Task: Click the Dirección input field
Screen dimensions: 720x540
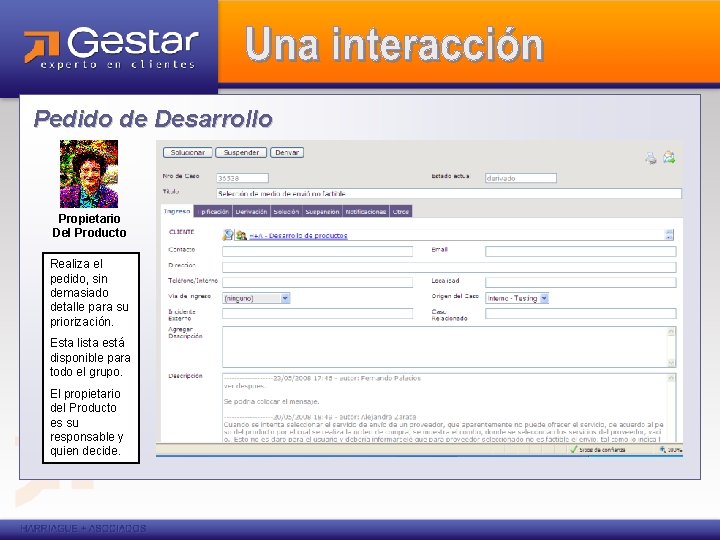Action: click(449, 267)
